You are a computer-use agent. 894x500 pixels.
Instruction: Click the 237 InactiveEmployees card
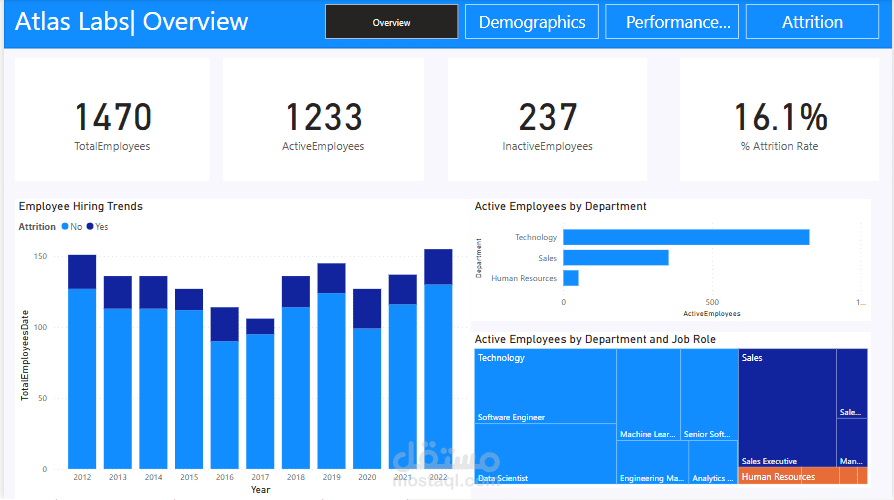(x=547, y=120)
